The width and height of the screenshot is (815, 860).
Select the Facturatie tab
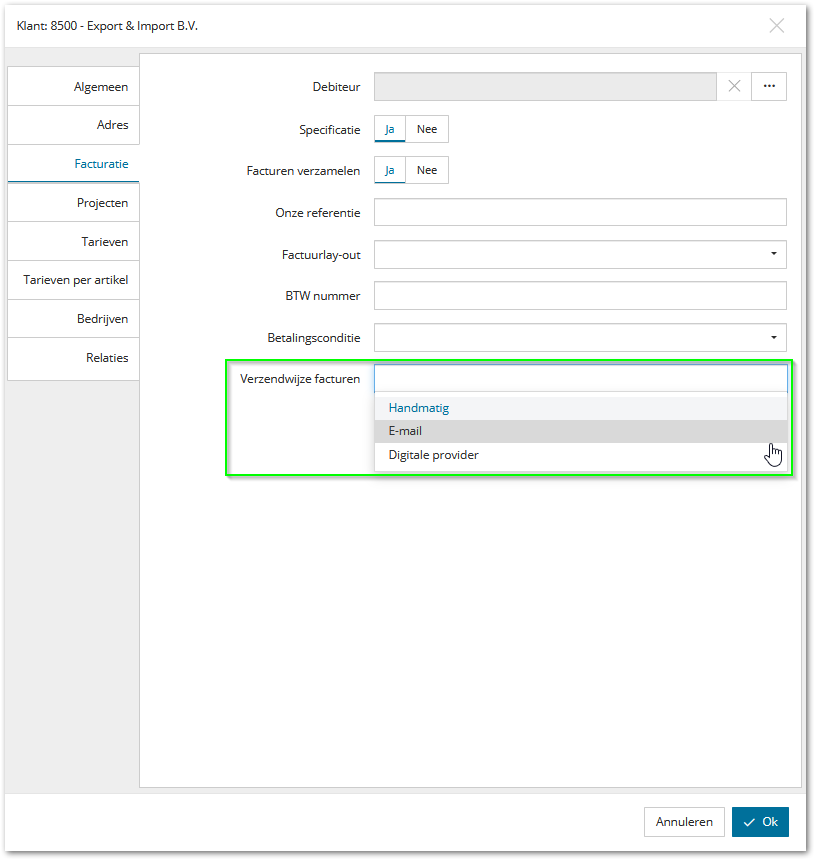point(73,163)
